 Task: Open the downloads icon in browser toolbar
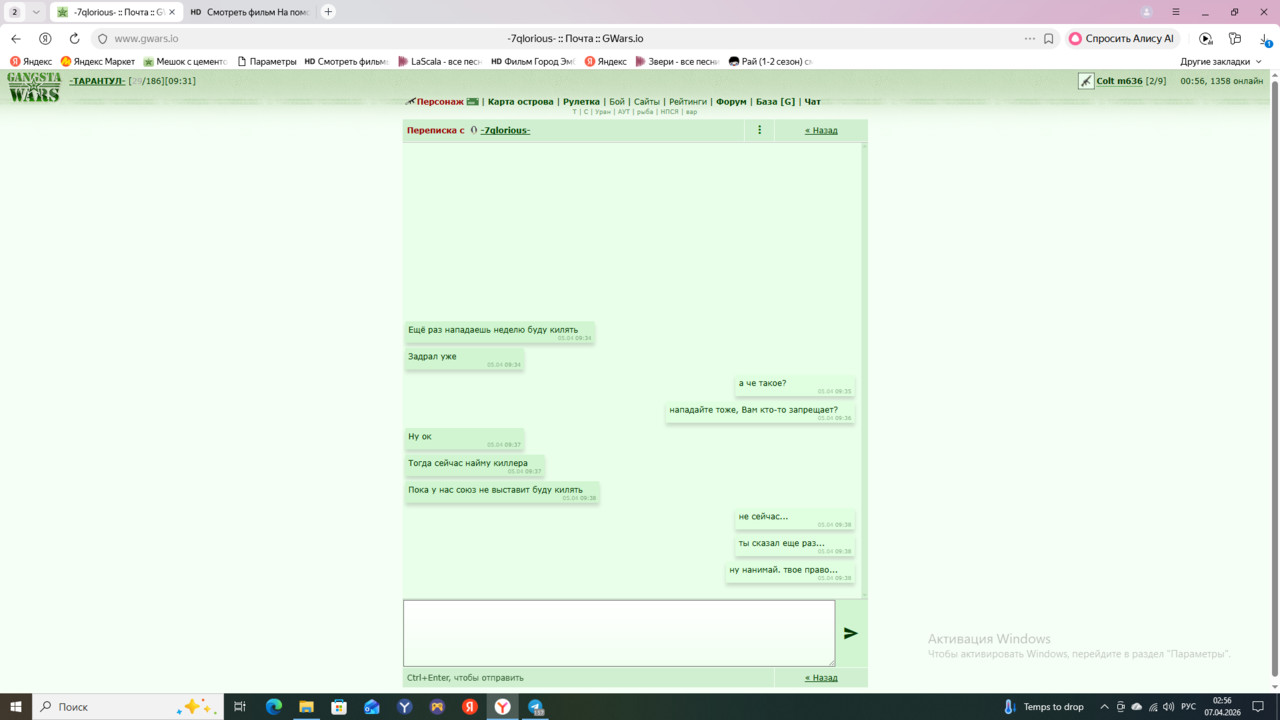[1265, 39]
